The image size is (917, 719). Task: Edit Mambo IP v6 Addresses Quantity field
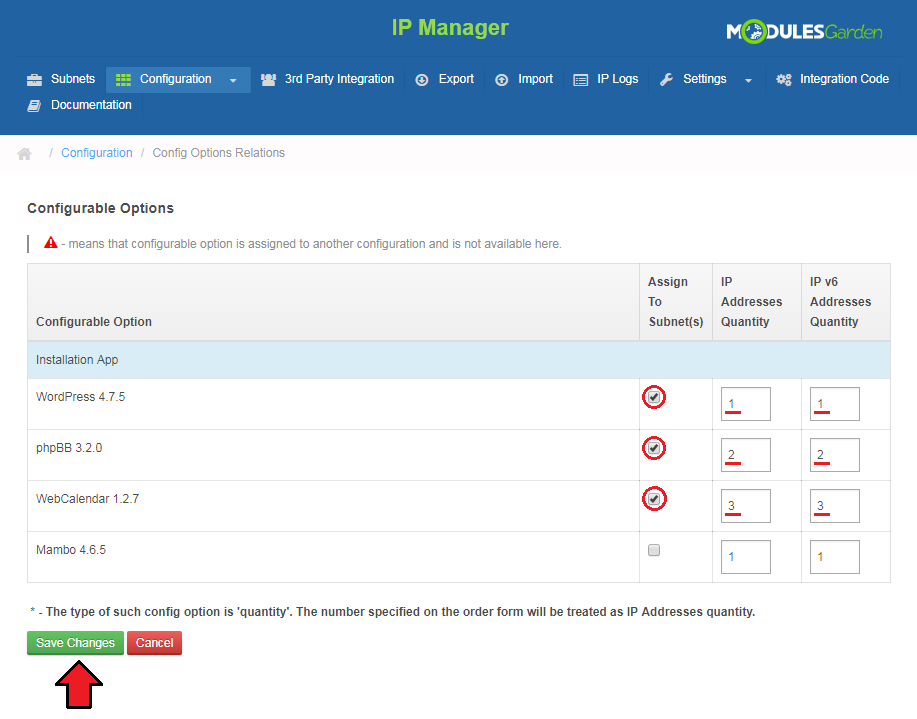coord(835,556)
